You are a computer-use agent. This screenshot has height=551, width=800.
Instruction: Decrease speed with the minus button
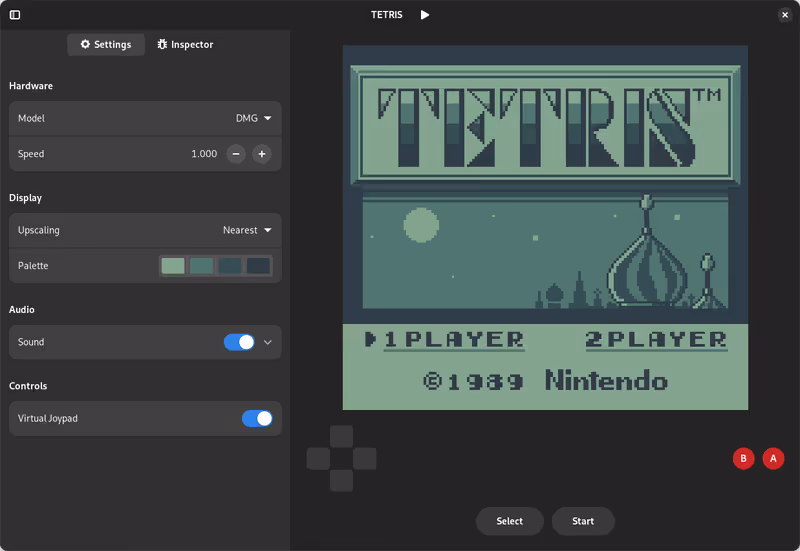tap(236, 154)
